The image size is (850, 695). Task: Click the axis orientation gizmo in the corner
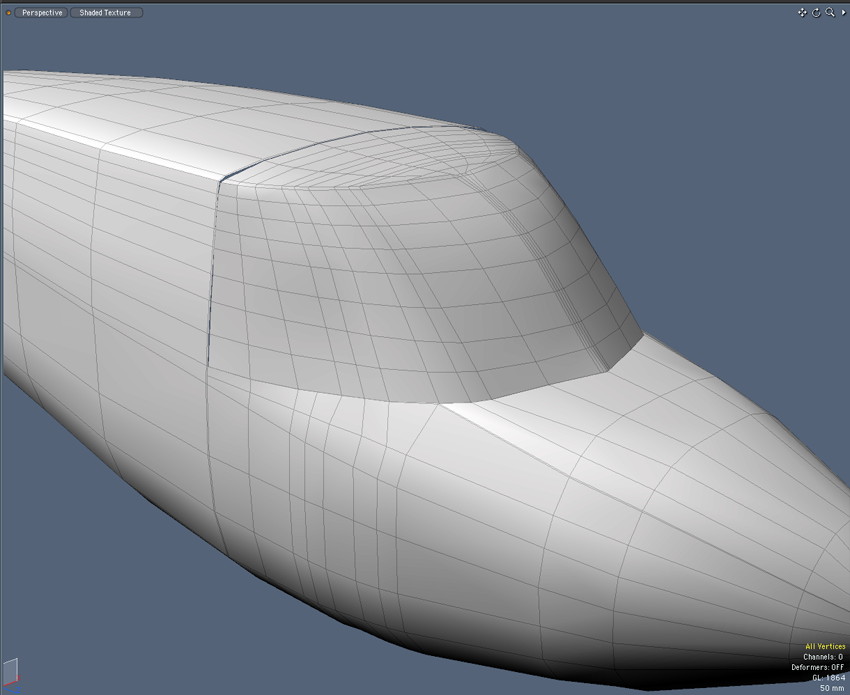[x=10, y=671]
